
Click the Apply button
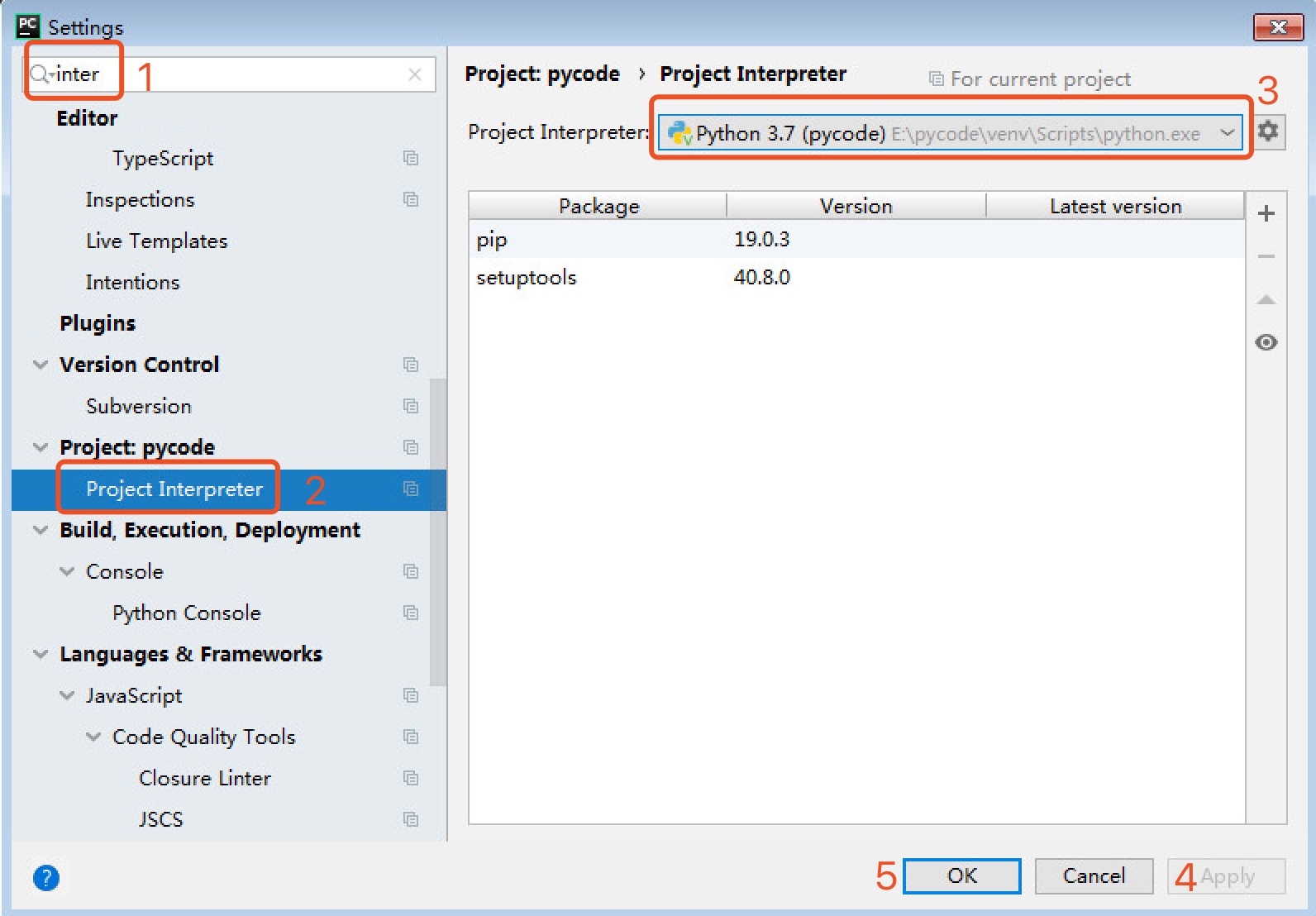click(1227, 875)
